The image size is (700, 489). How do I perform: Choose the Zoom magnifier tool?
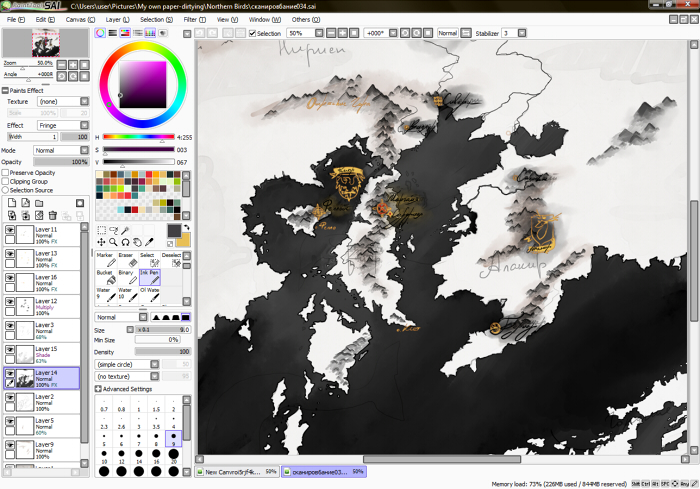[114, 242]
